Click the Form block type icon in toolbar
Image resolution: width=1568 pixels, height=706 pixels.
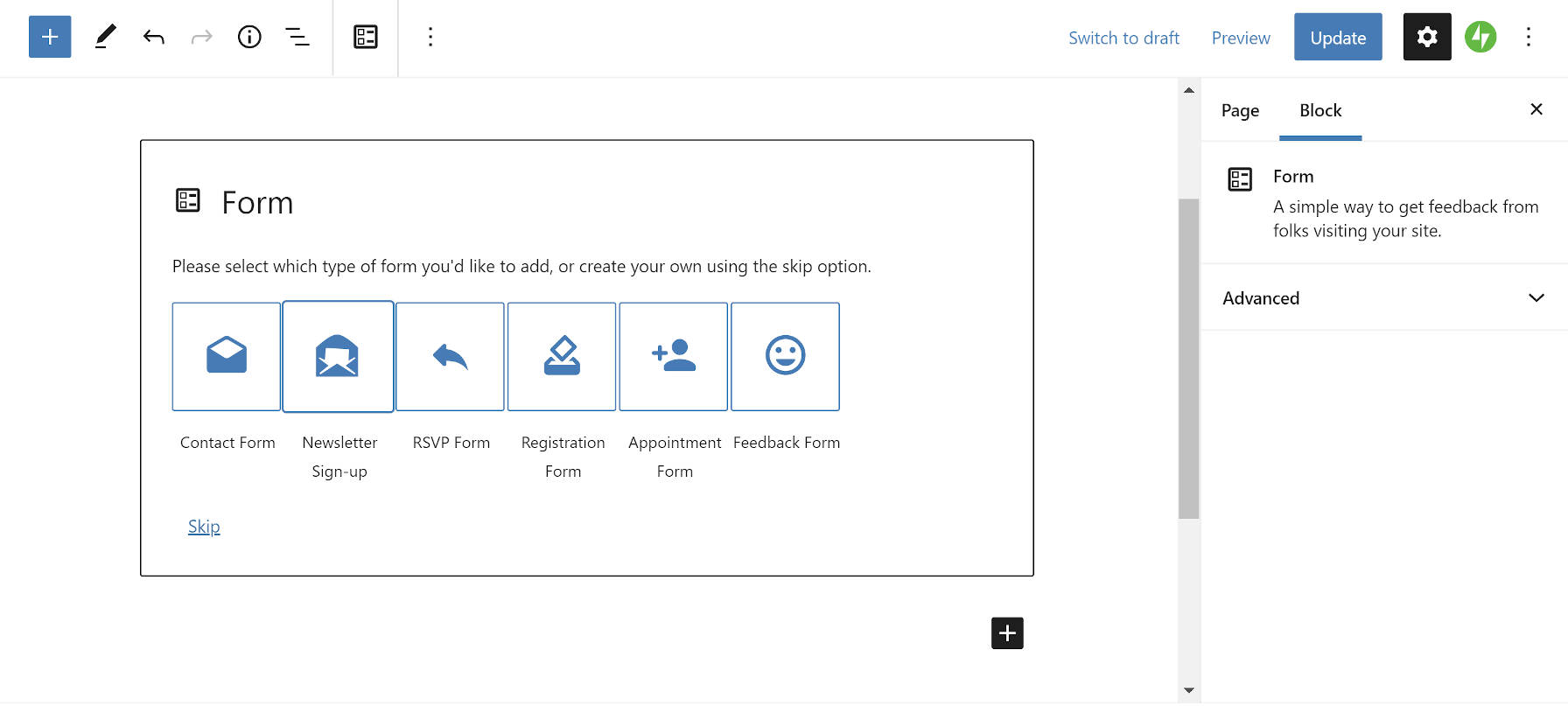[366, 37]
